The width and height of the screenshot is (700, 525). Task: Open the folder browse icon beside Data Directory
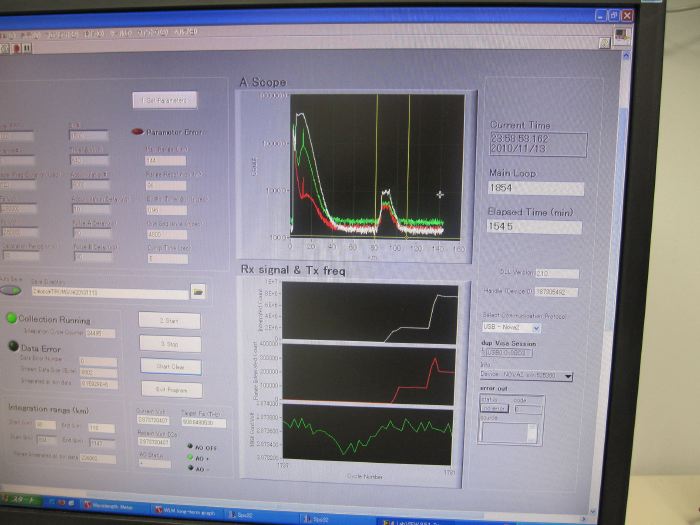point(198,292)
